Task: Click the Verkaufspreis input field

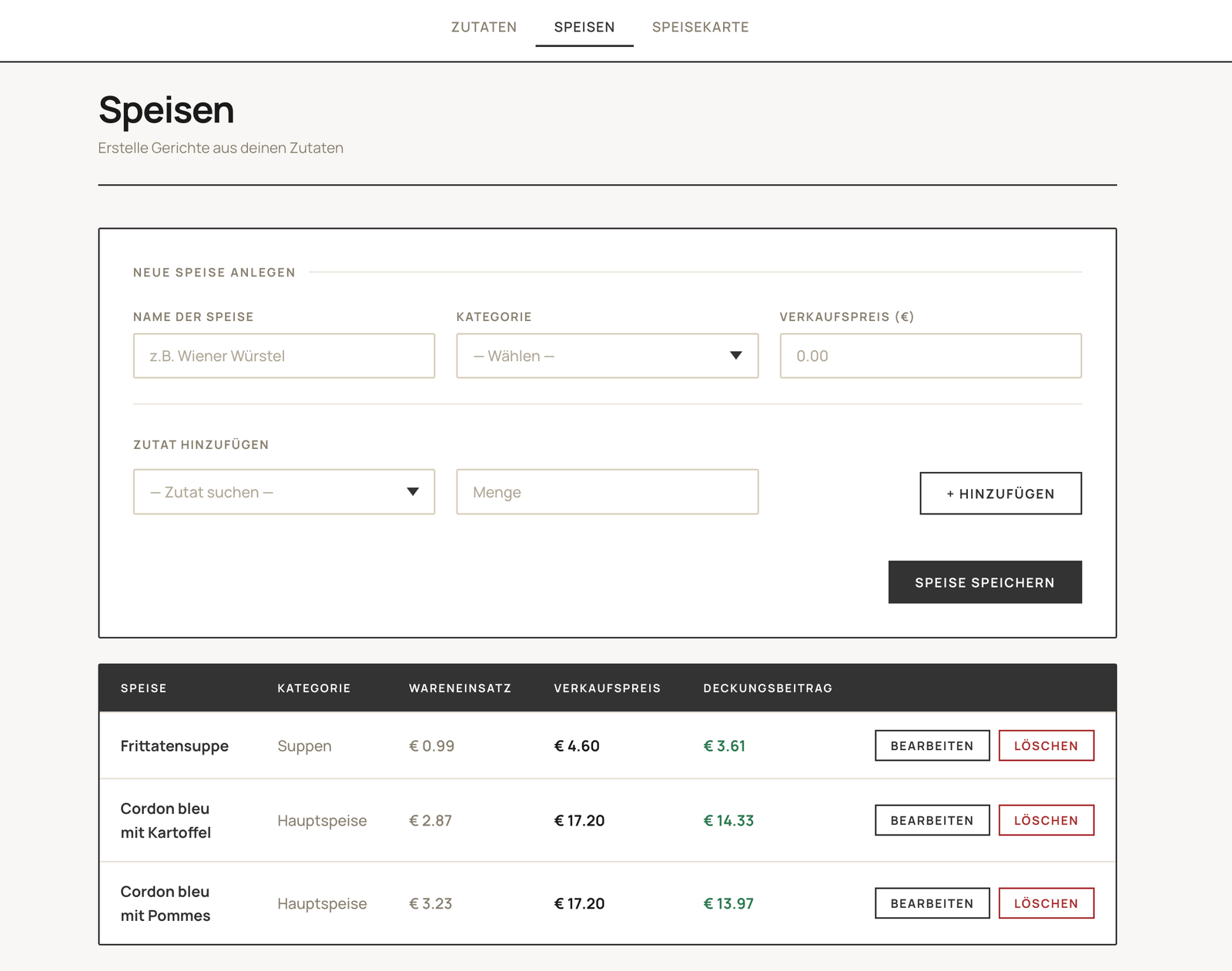Action: 931,356
